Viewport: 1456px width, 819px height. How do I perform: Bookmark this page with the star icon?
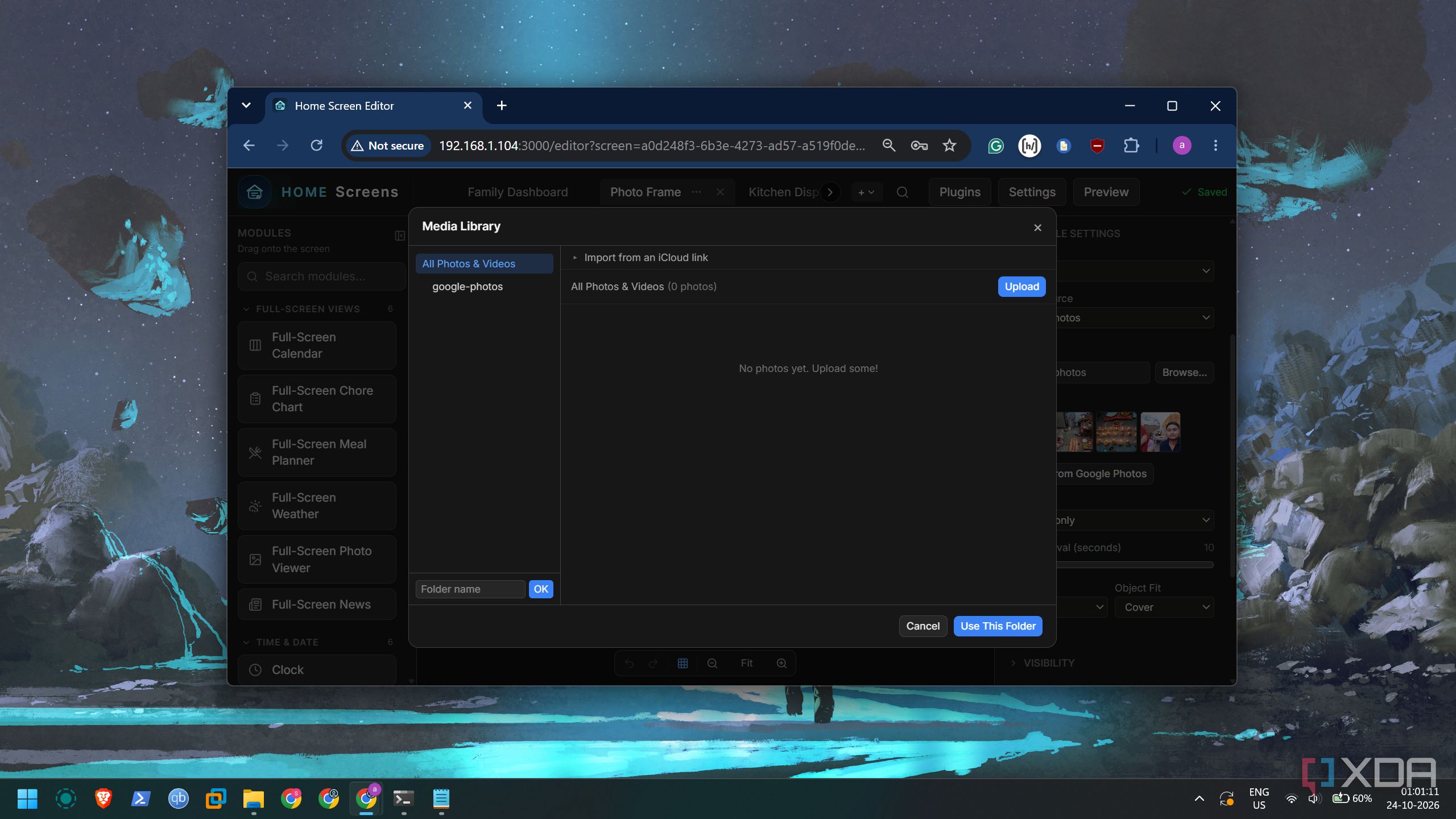[x=949, y=146]
